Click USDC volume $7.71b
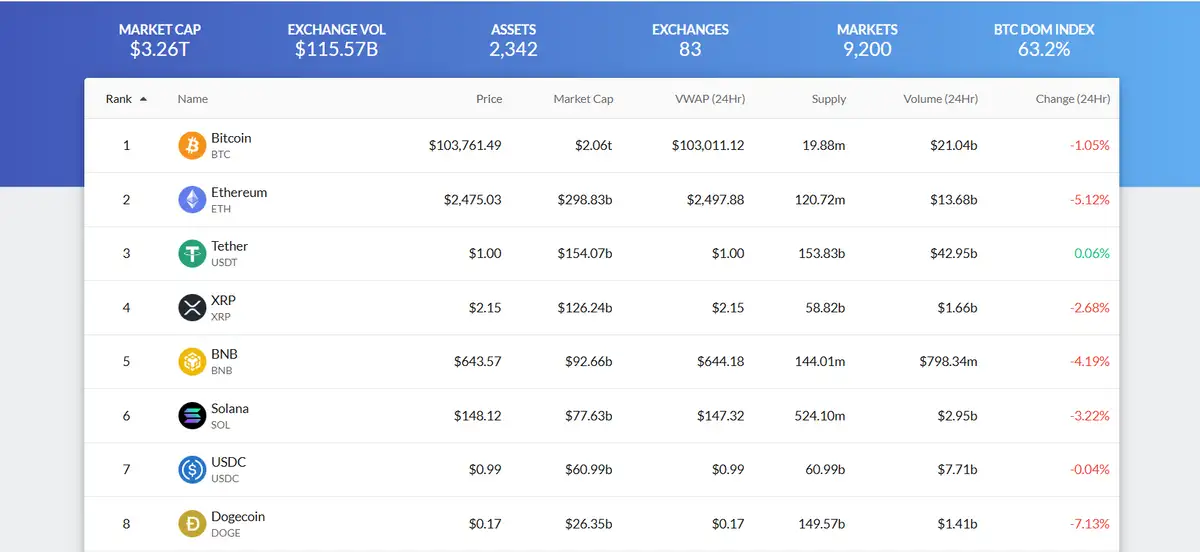This screenshot has width=1200, height=552. click(x=957, y=469)
